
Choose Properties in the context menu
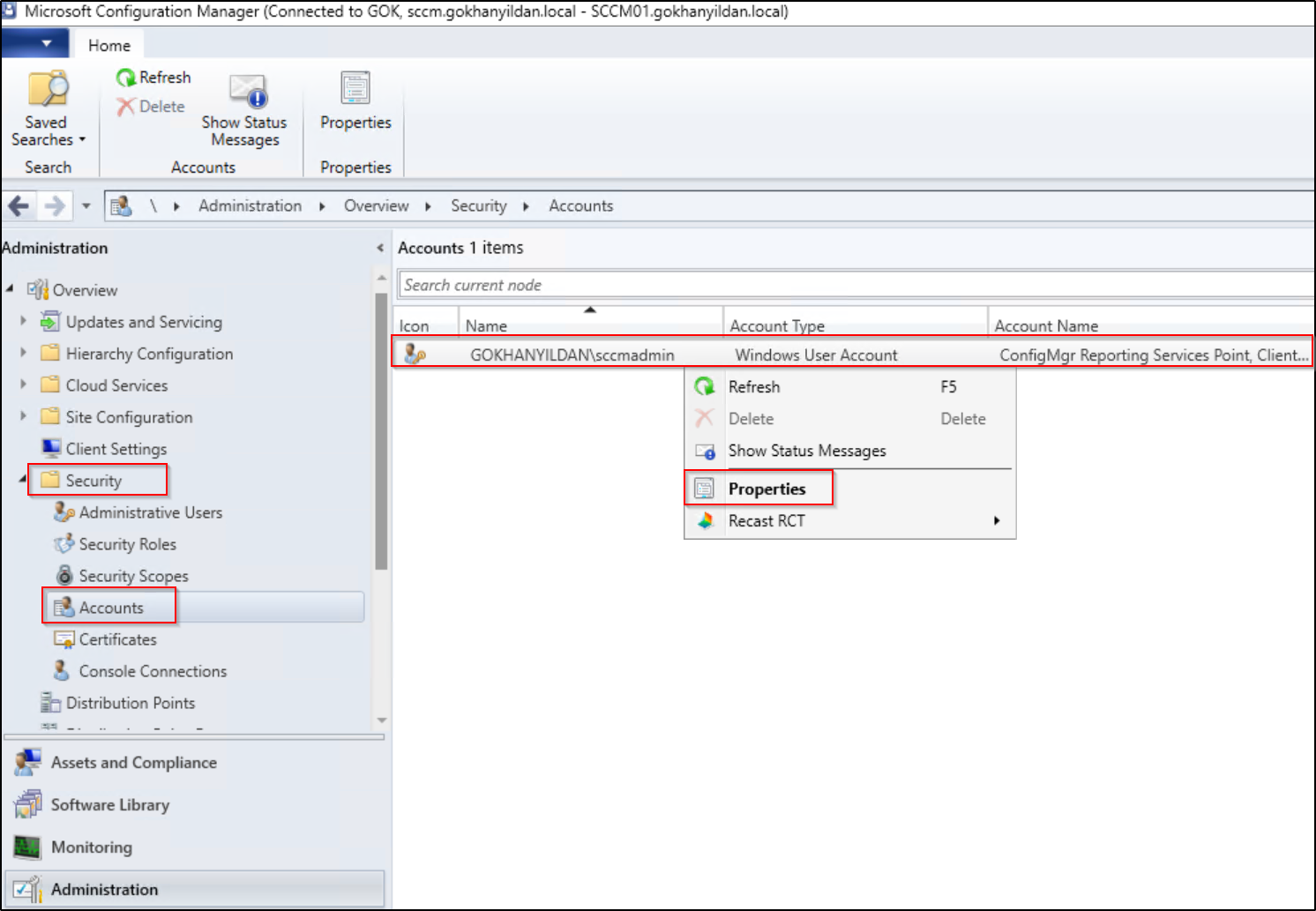tap(850, 489)
